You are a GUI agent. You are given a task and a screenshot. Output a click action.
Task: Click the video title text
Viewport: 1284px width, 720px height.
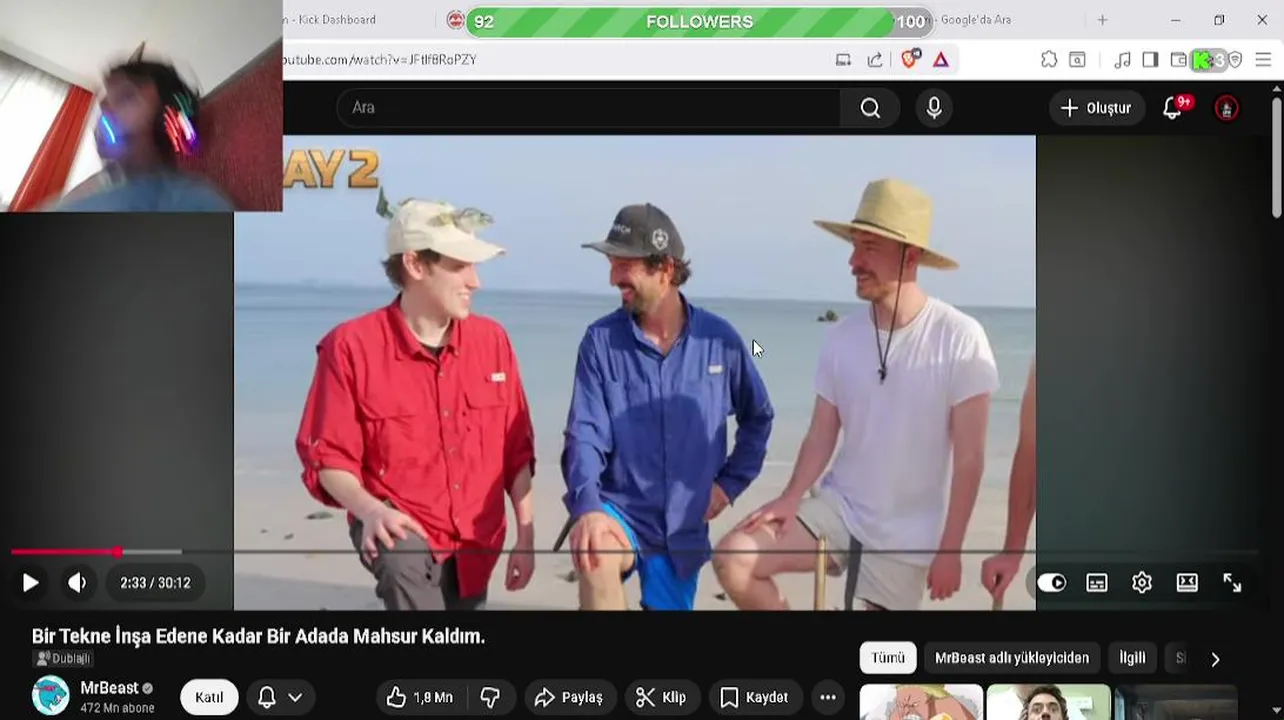pyautogui.click(x=258, y=636)
